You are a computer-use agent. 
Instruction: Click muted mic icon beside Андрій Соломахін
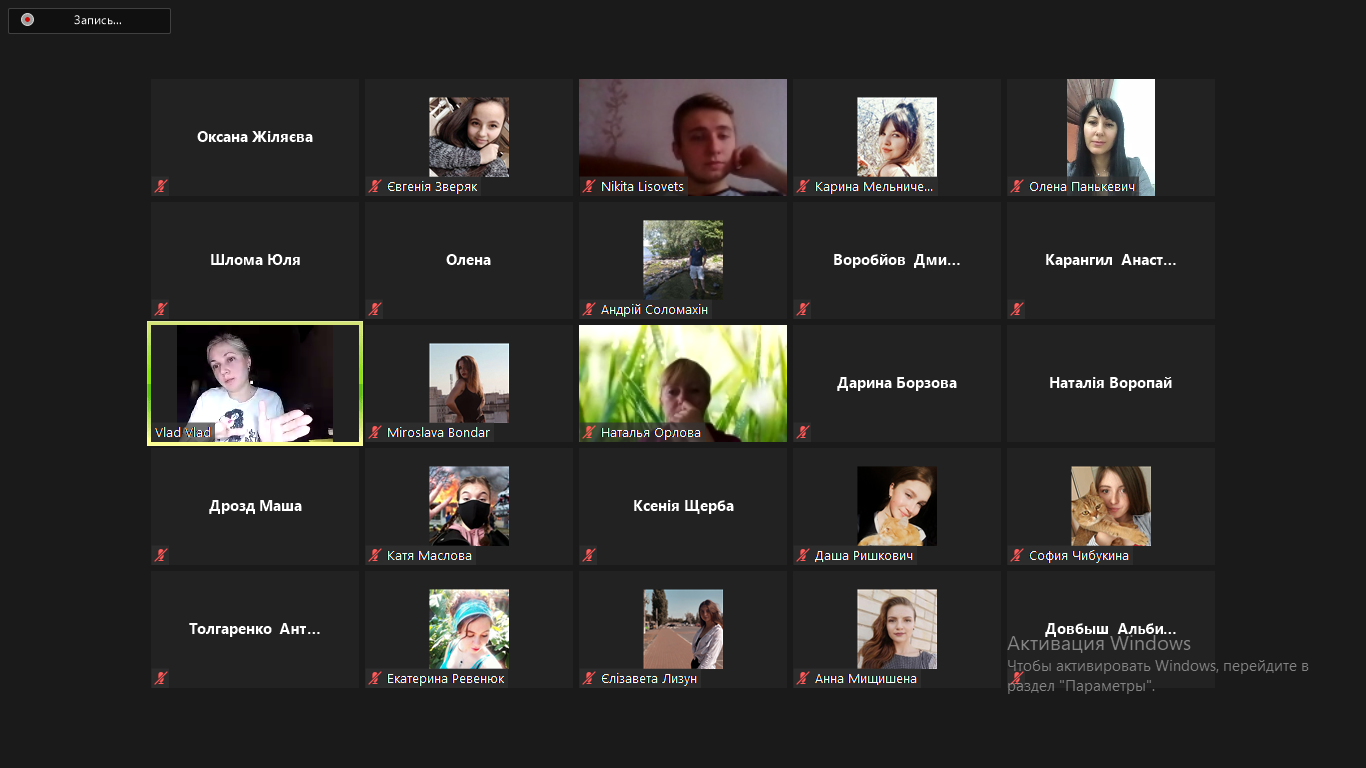pyautogui.click(x=589, y=309)
